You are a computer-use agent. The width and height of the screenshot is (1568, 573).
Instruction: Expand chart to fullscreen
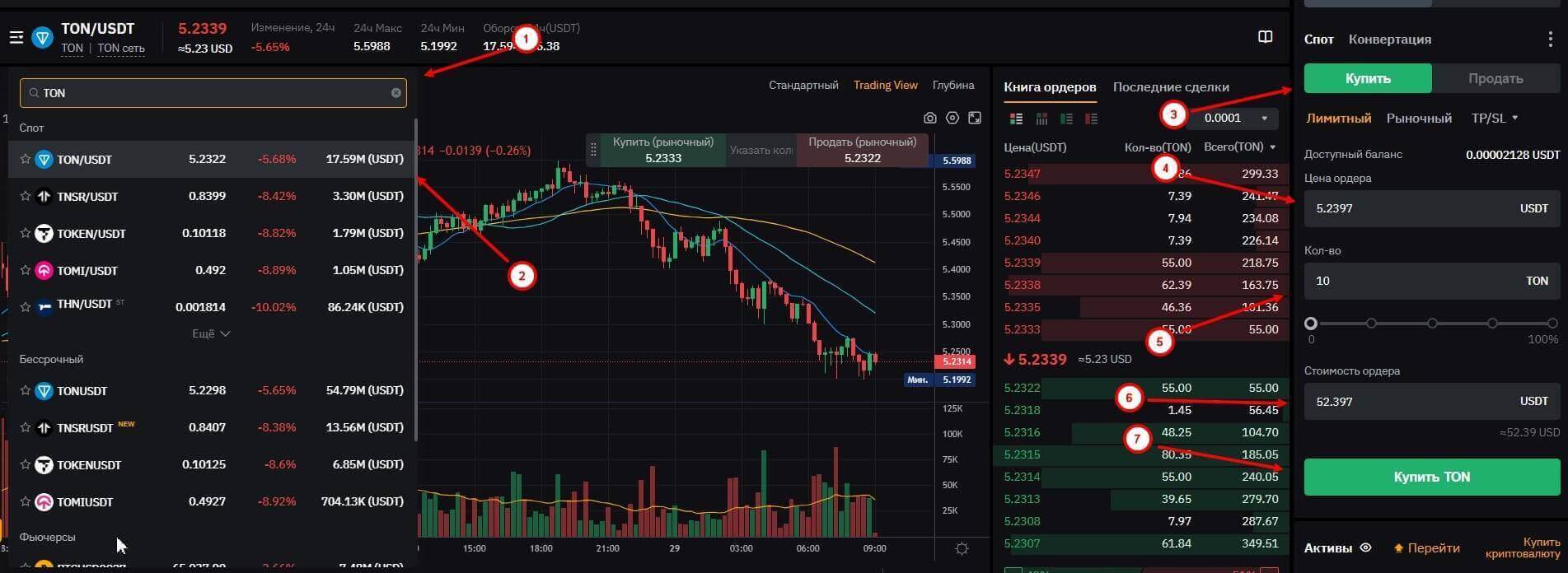point(975,118)
